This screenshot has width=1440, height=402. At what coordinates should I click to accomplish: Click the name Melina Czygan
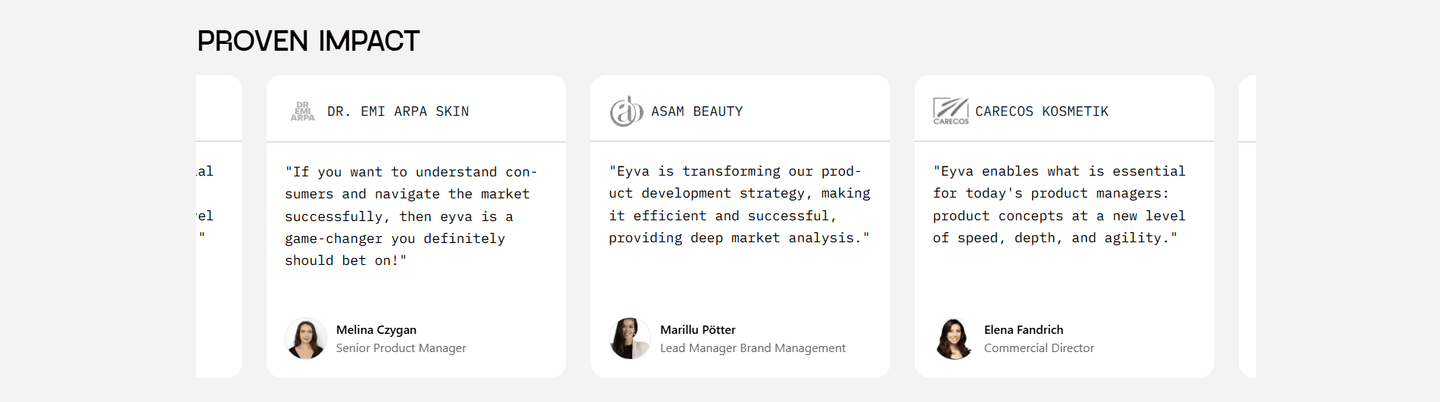coord(376,330)
